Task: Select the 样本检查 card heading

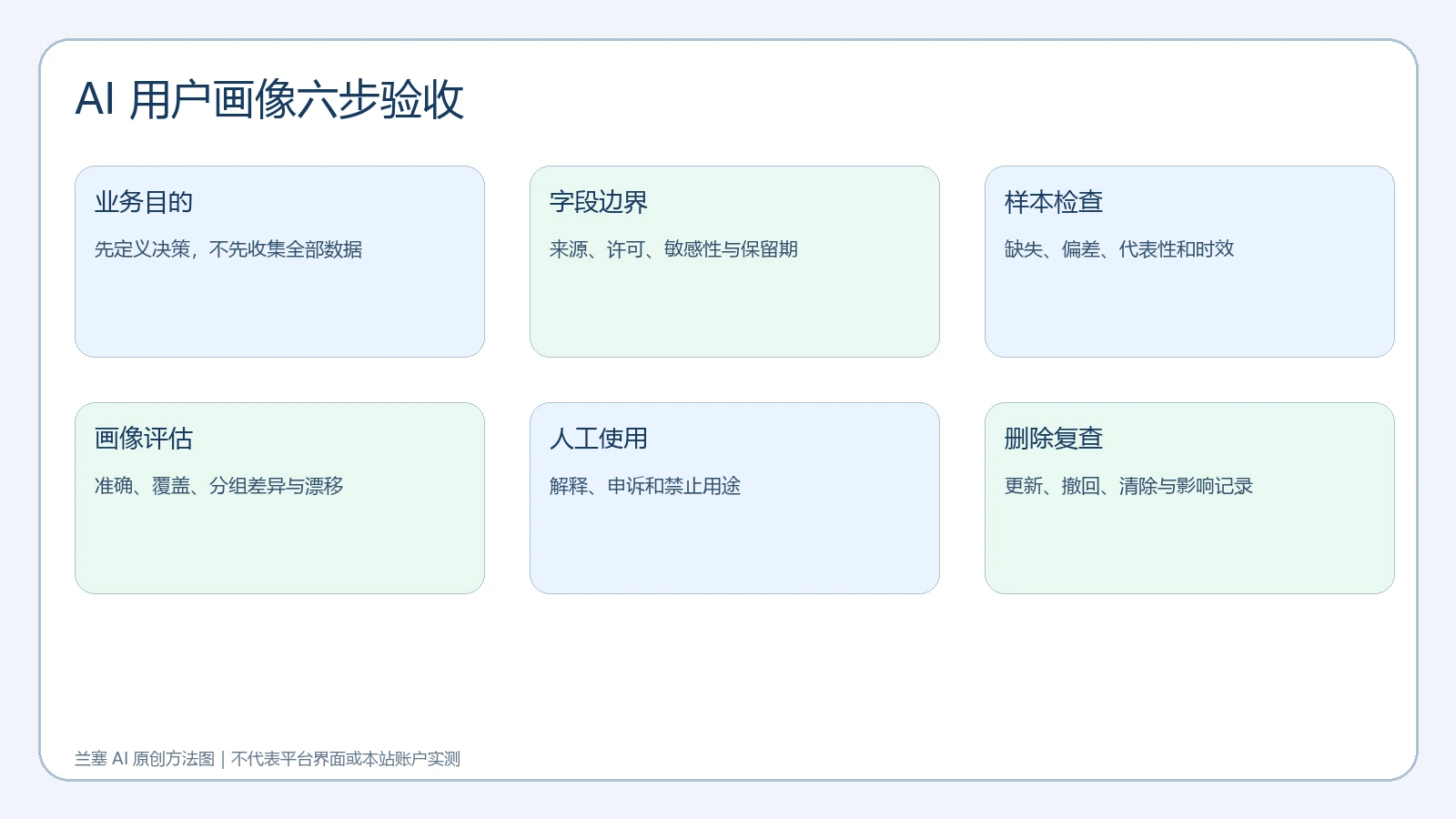Action: pyautogui.click(x=1054, y=202)
